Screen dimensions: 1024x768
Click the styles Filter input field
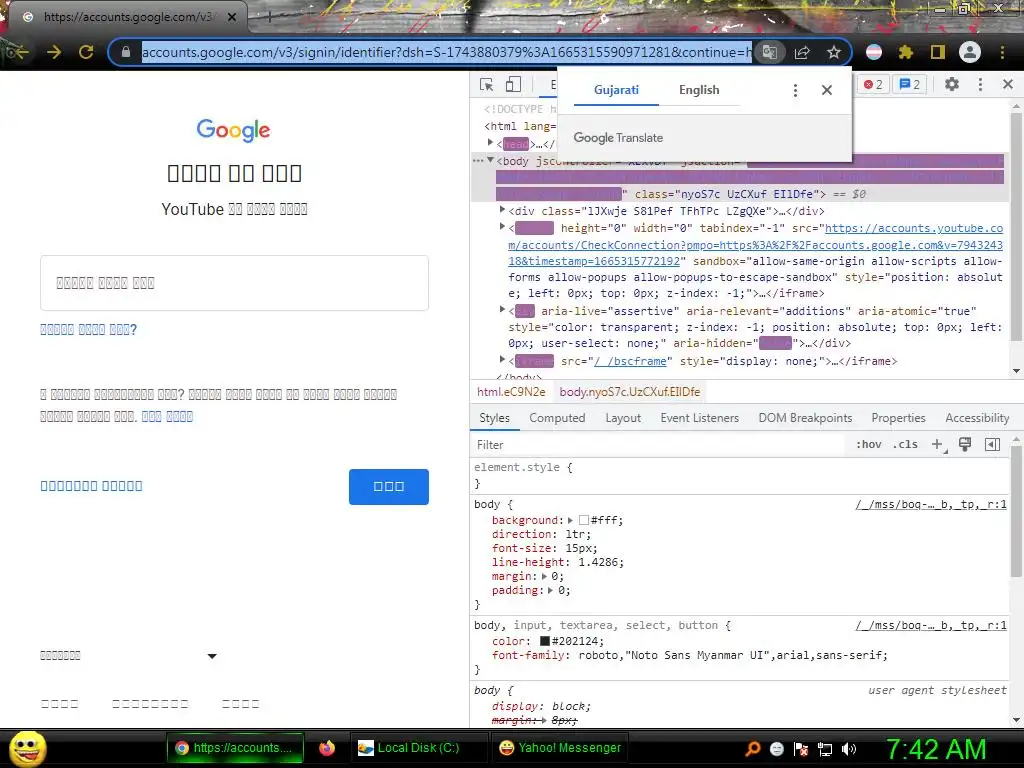[x=660, y=445]
